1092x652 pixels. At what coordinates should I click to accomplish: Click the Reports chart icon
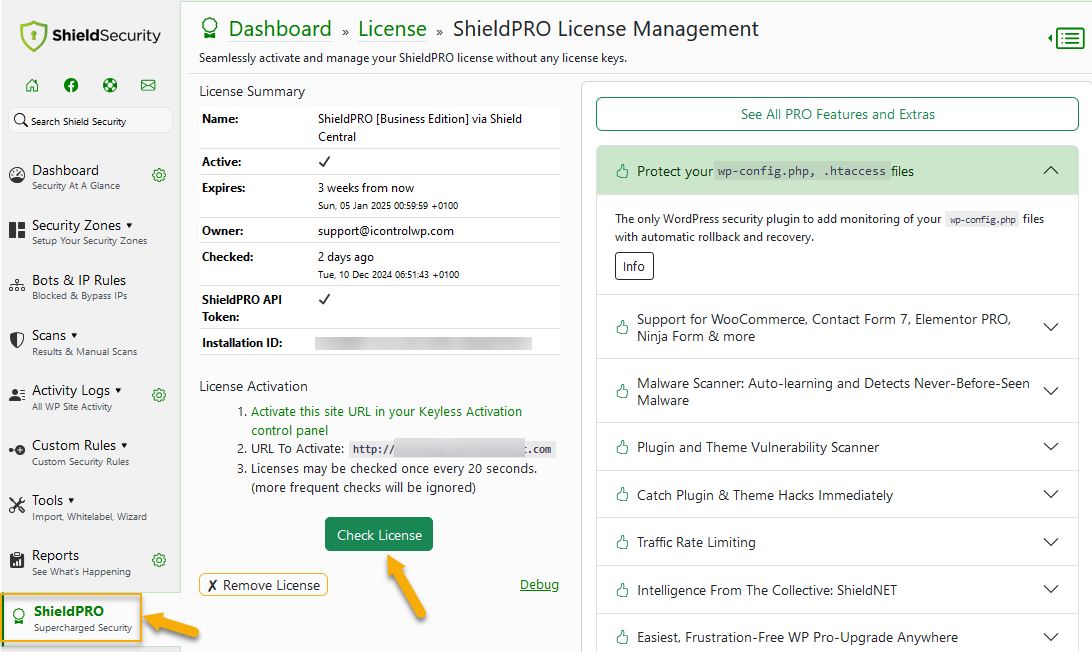coord(17,560)
